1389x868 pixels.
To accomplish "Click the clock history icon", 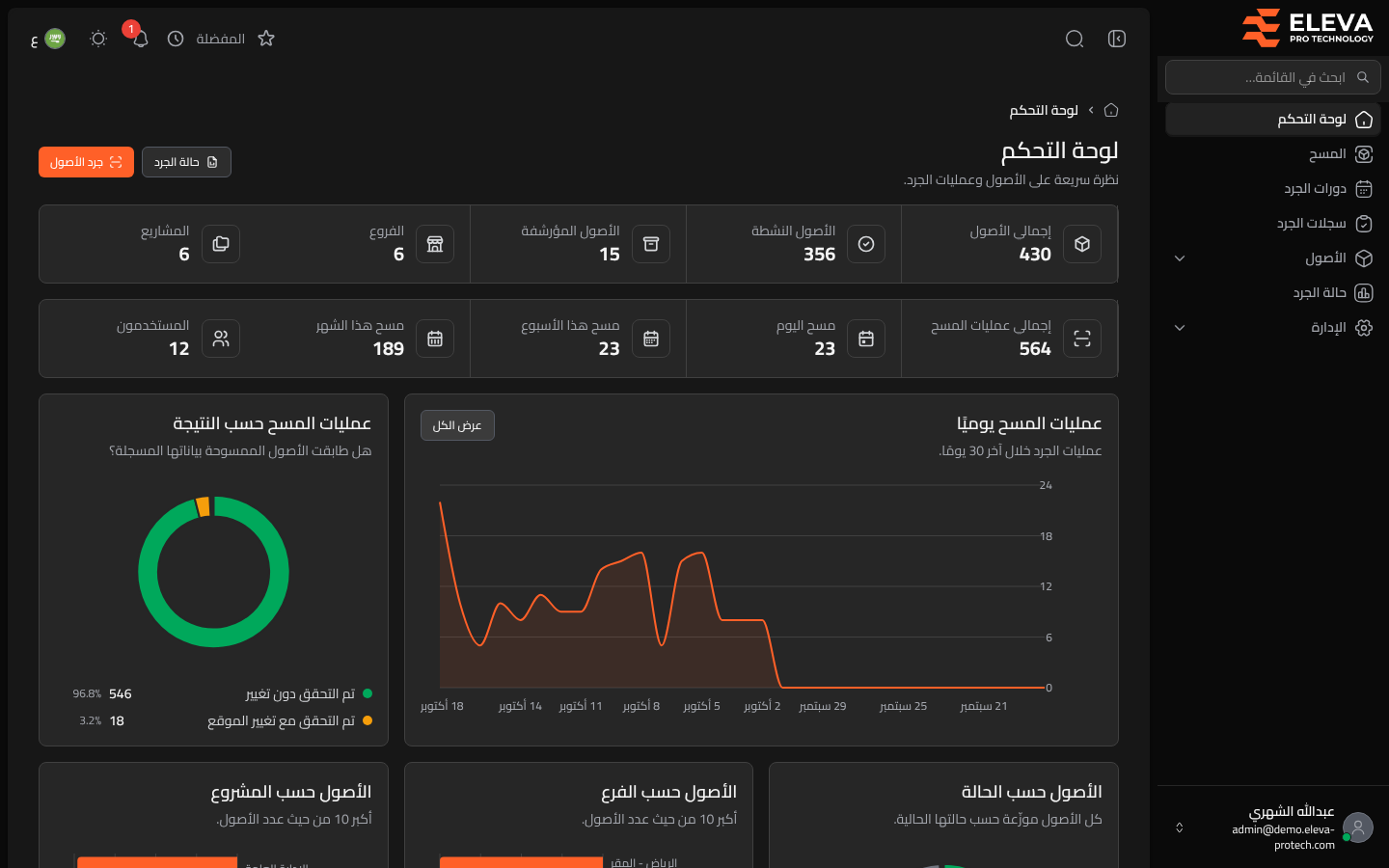I will pos(176,39).
